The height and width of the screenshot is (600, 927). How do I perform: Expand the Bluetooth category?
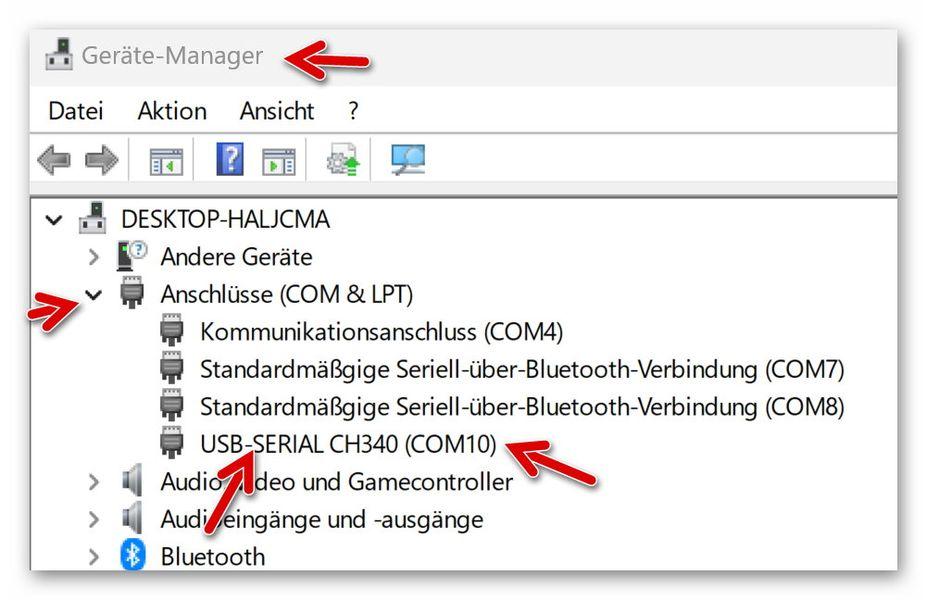[94, 556]
